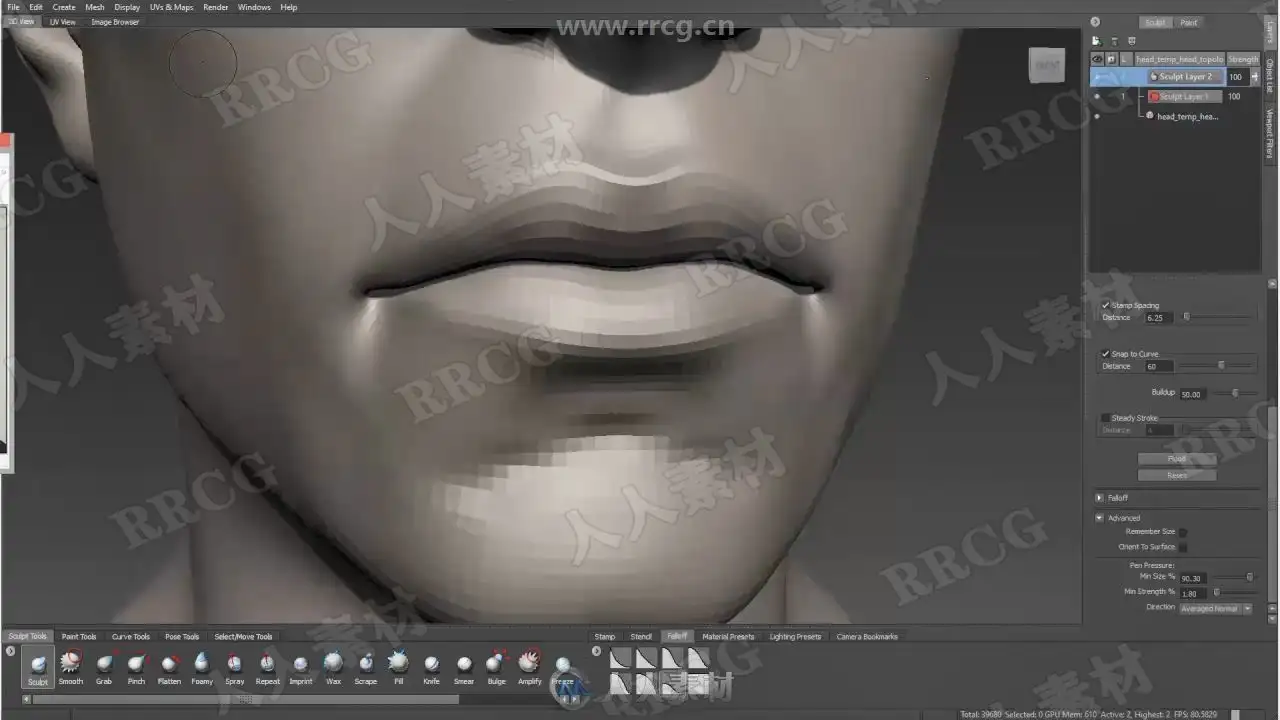This screenshot has width=1280, height=720.
Task: Collapse the Advanced section
Action: pos(1099,518)
